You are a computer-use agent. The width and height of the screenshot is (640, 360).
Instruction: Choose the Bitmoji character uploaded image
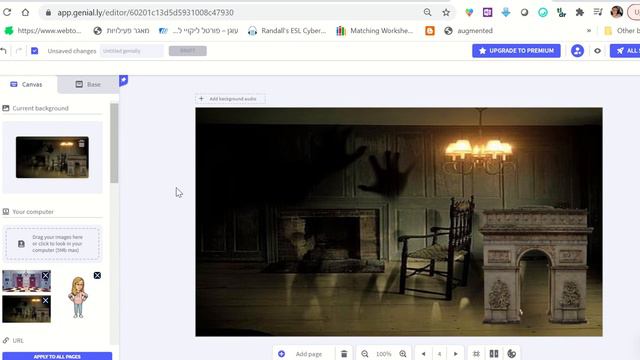78,298
